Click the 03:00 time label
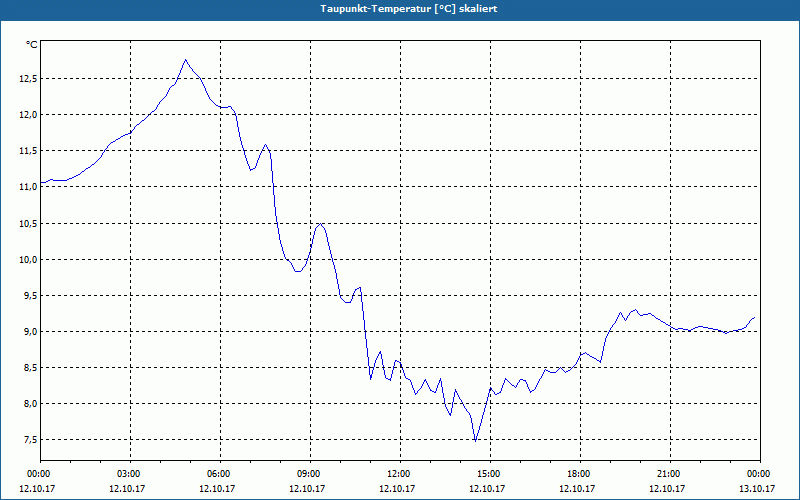 [131, 474]
